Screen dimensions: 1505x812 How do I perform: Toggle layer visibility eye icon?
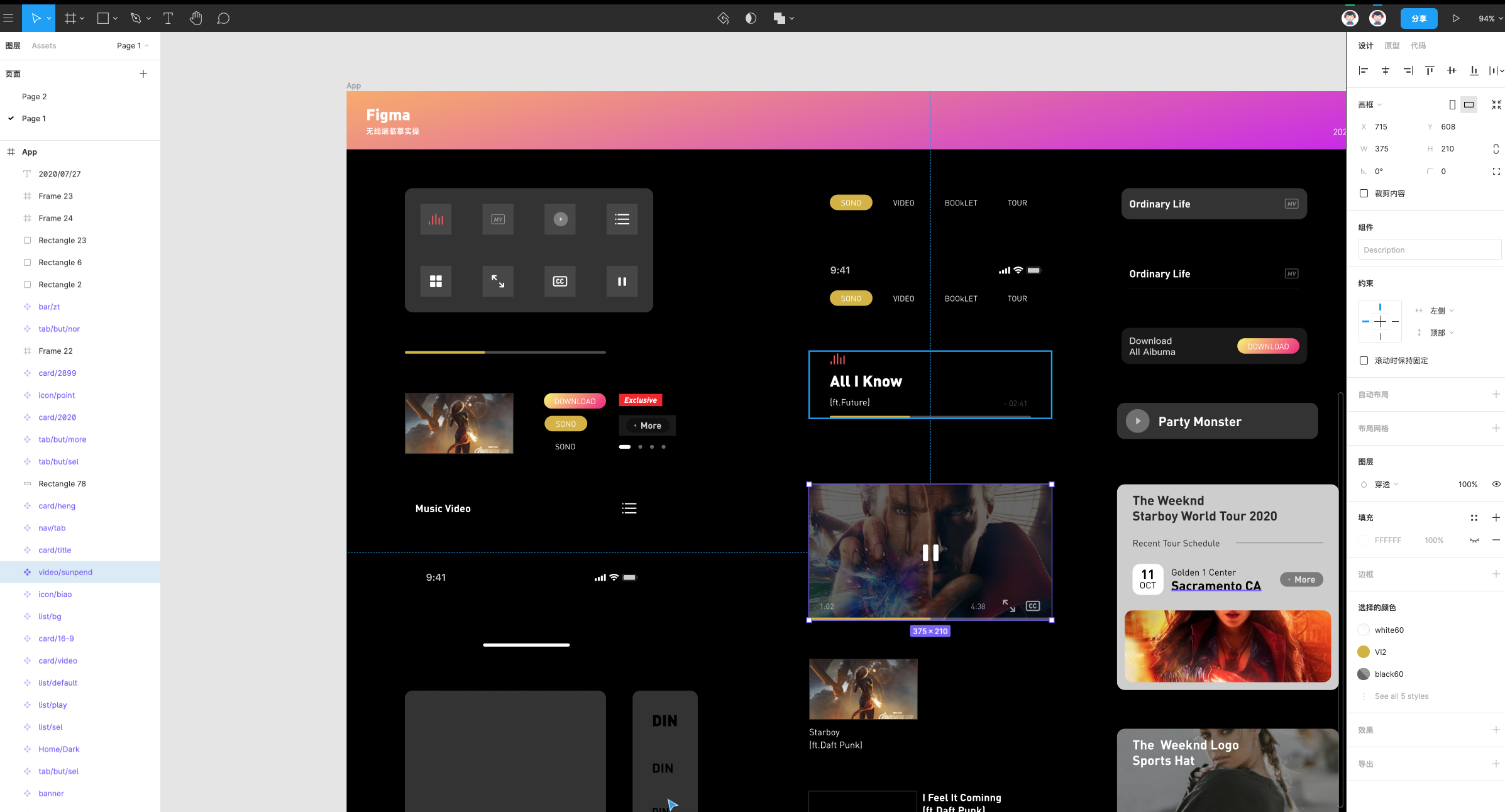[1496, 484]
